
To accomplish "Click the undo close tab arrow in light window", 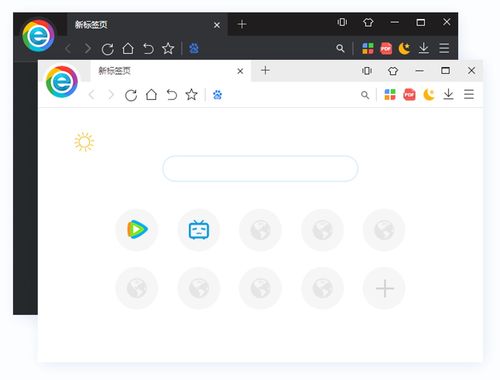I will 172,95.
